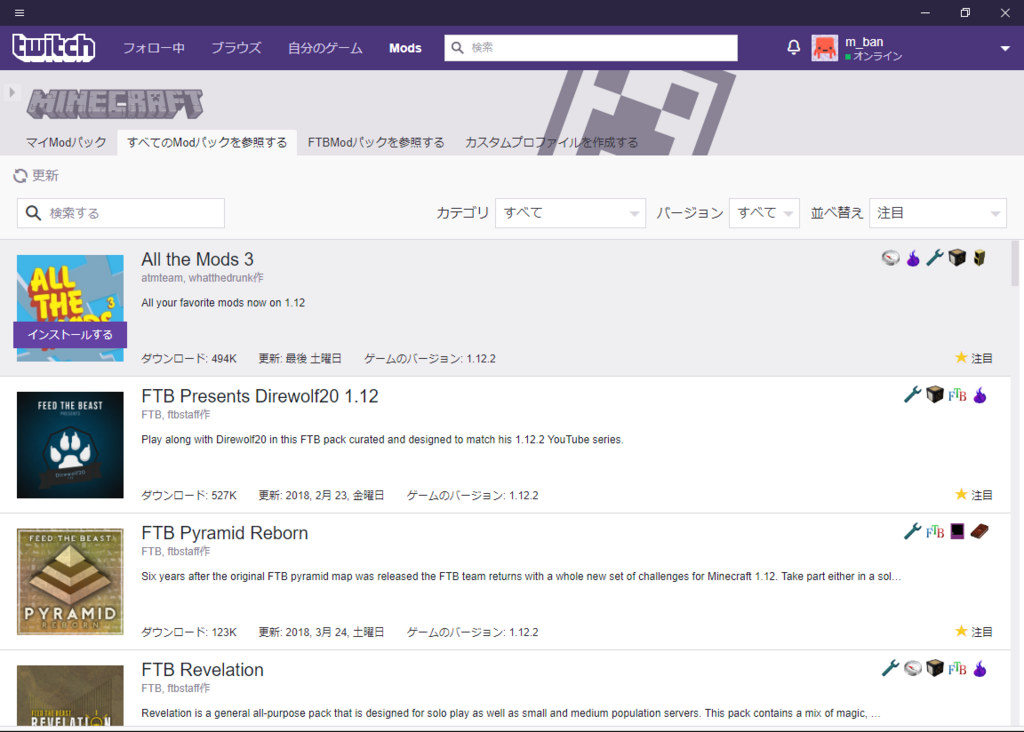Viewport: 1024px width, 732px height.
Task: Click star 注目 on FTB Presents Direwolf20
Action: coord(974,494)
